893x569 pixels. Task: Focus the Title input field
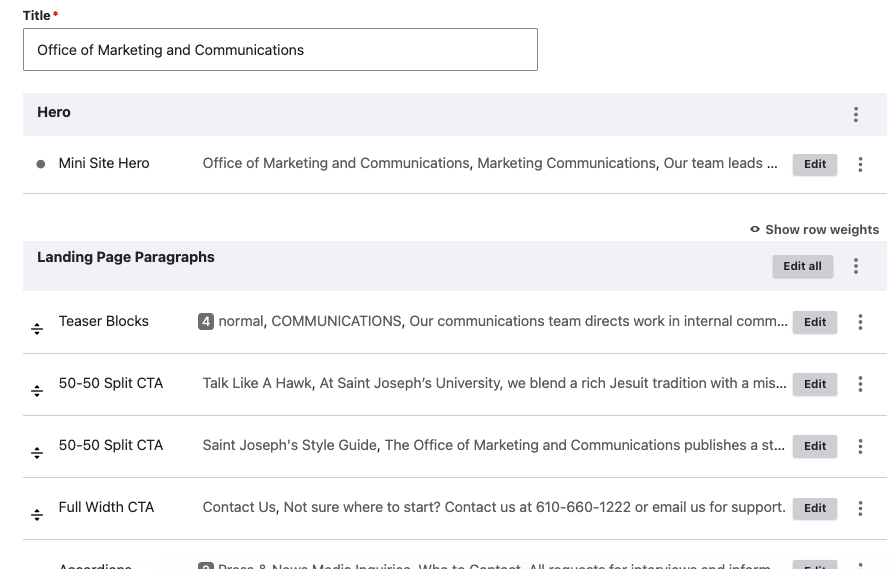tap(280, 50)
